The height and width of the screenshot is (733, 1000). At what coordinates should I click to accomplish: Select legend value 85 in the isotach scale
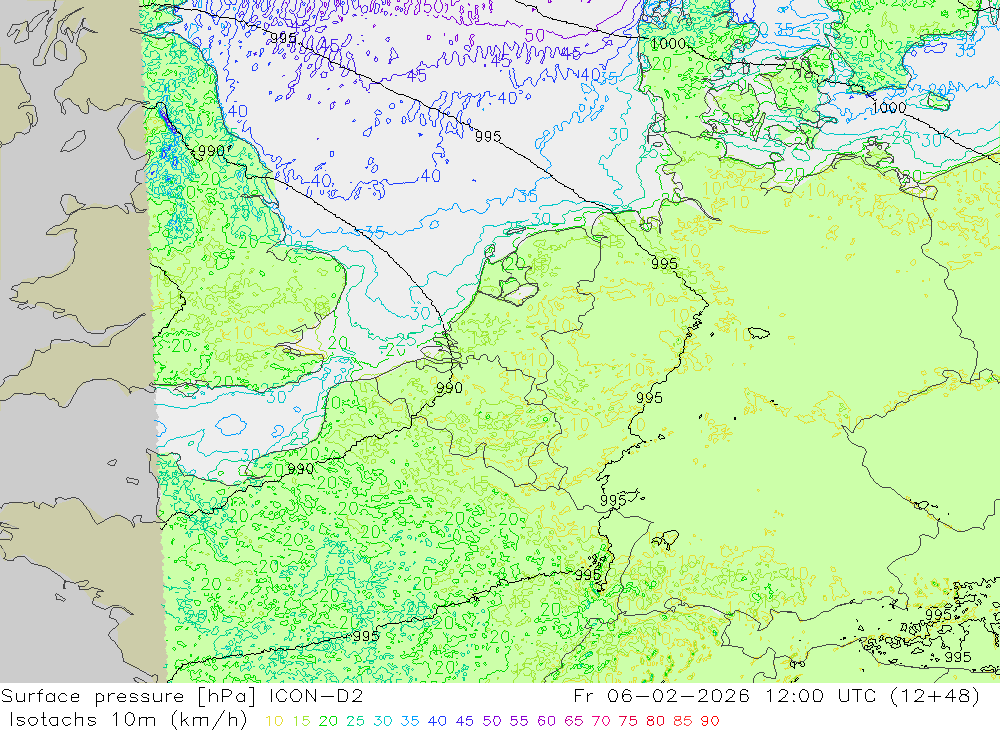(682, 721)
